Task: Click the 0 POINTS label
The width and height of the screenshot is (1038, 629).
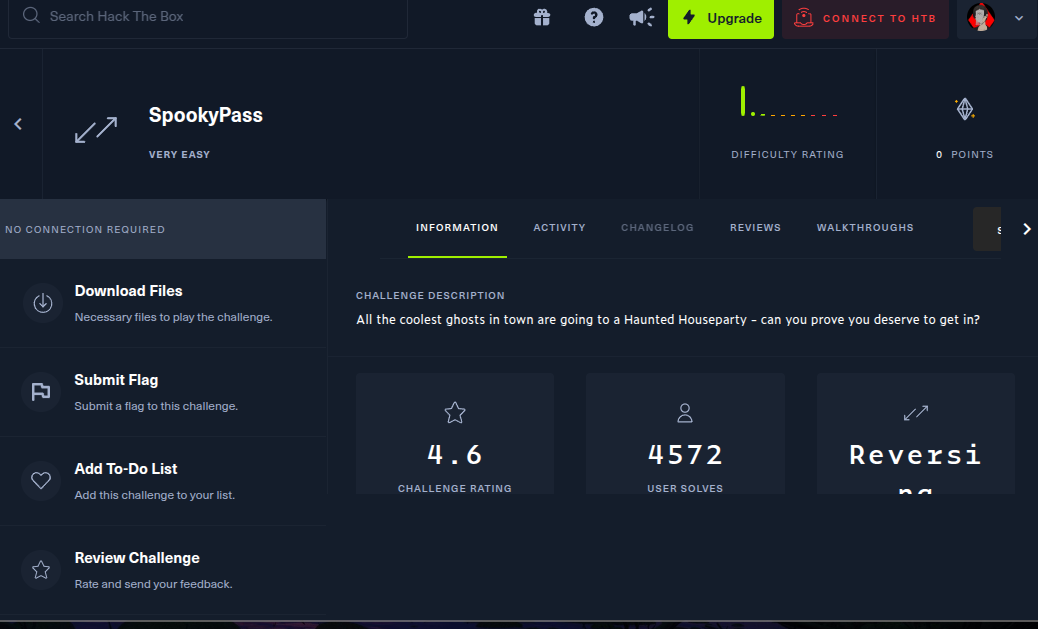Action: pos(965,154)
